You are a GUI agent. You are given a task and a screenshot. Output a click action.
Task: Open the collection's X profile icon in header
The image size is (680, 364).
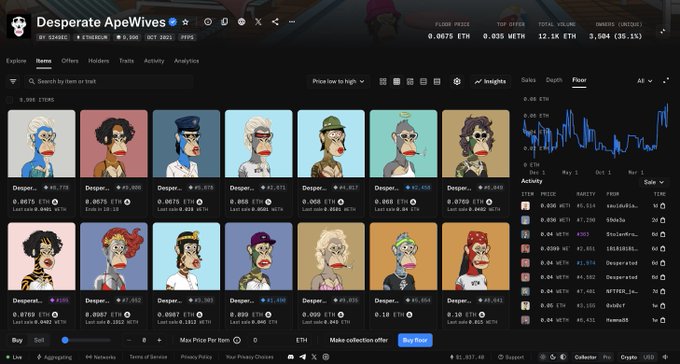point(258,22)
